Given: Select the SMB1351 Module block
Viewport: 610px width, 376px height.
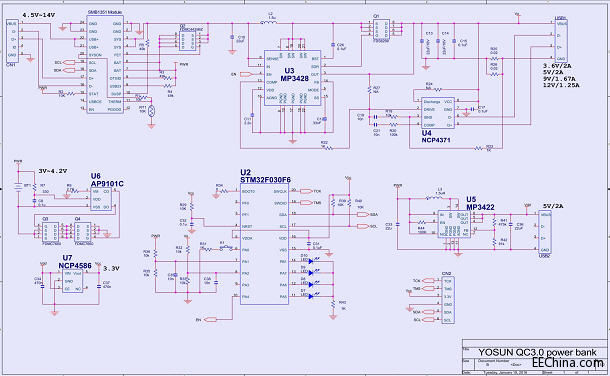Looking at the screenshot, I should [105, 64].
